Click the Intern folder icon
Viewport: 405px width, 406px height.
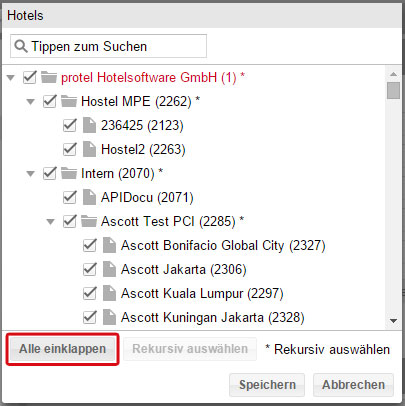69,173
